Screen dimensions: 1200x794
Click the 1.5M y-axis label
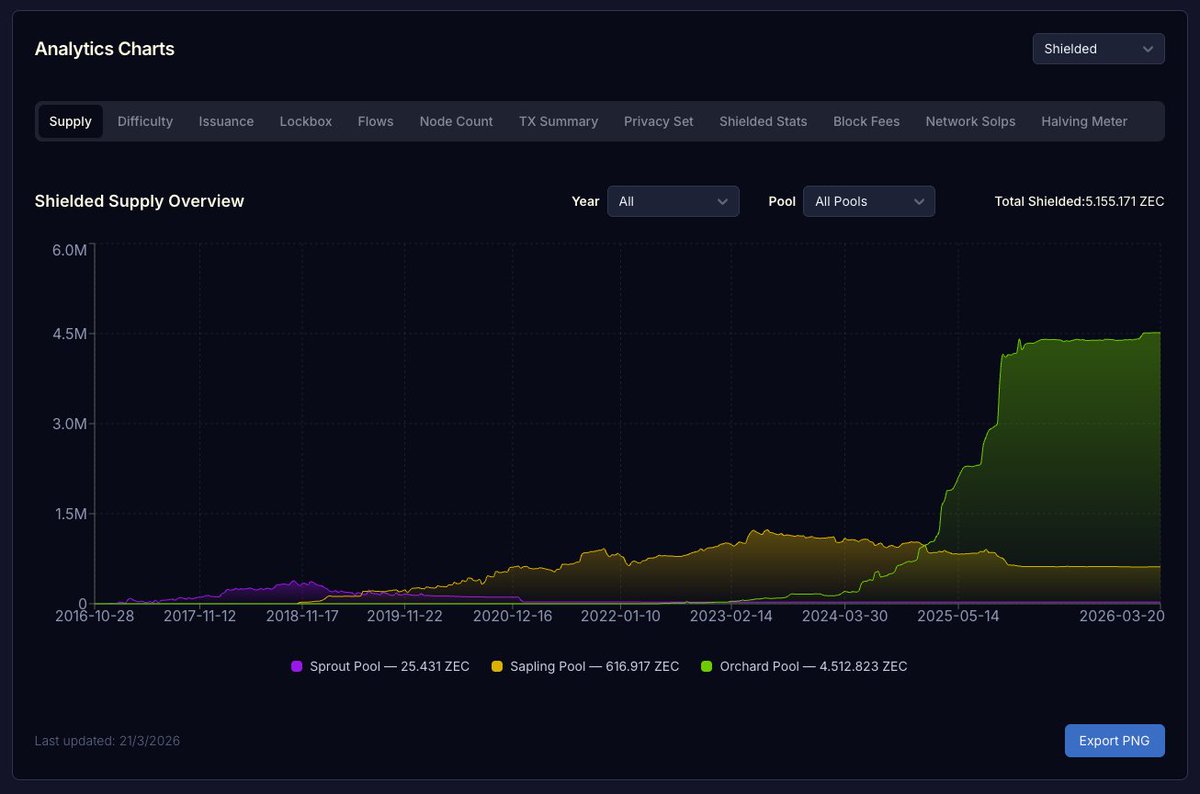[x=69, y=514]
